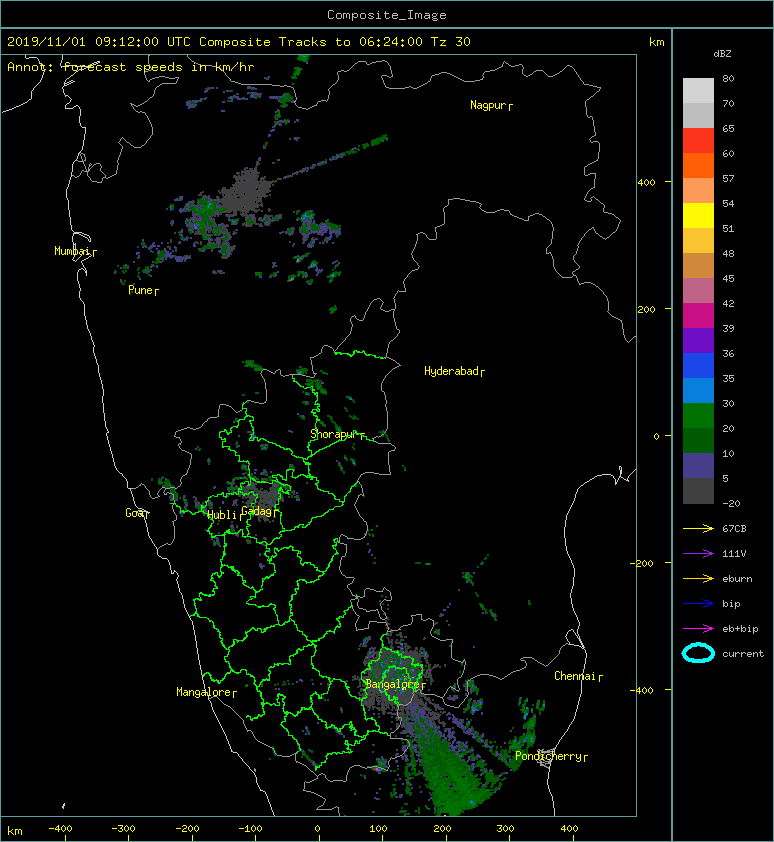Click the 67CB legend label
The width and height of the screenshot is (774, 842).
(734, 528)
